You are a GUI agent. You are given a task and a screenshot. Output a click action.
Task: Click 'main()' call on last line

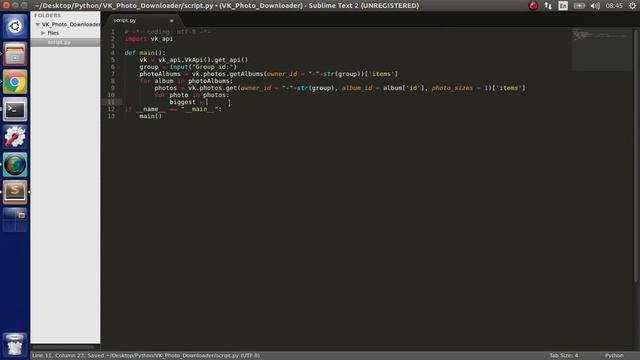[151, 116]
